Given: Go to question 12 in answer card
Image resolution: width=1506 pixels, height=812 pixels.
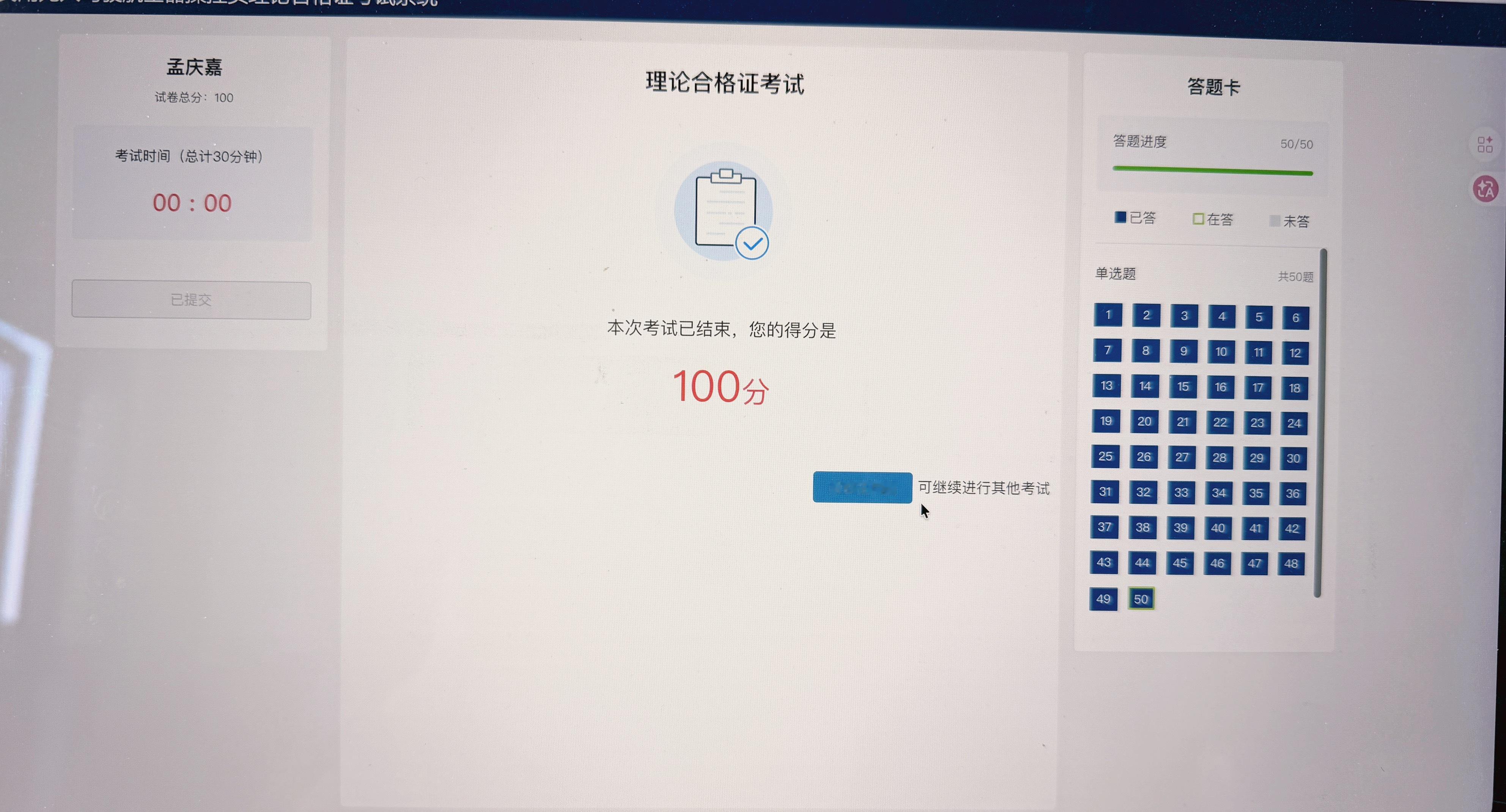Looking at the screenshot, I should pyautogui.click(x=1295, y=353).
